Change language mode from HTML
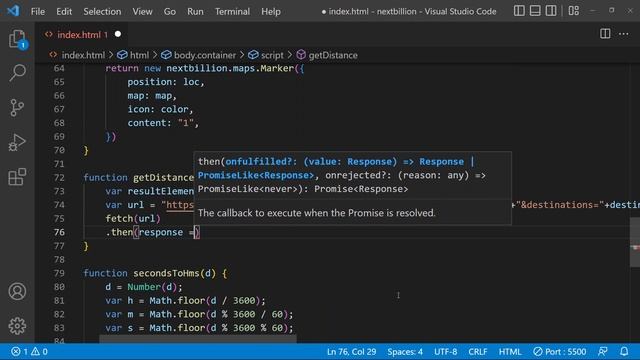 click(x=510, y=351)
